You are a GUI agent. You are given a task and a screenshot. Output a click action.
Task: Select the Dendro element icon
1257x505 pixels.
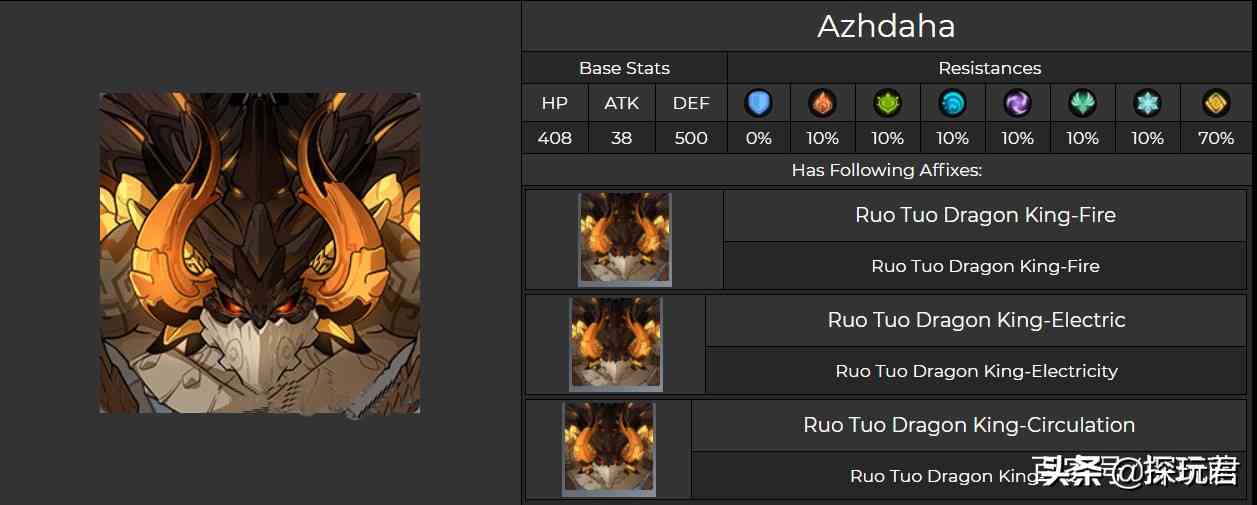point(887,102)
